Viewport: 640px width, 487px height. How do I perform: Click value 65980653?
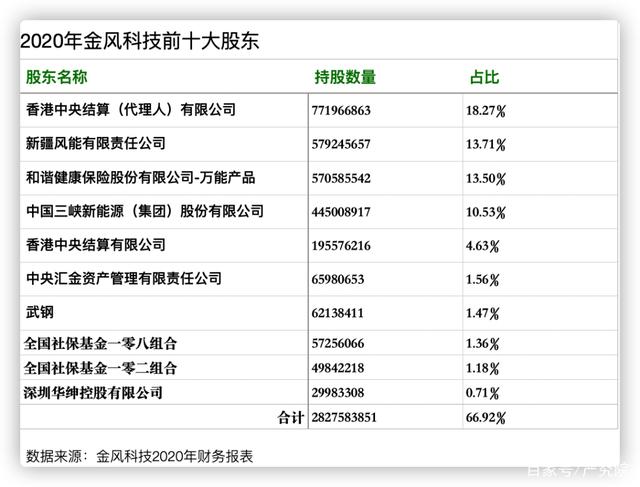(338, 280)
